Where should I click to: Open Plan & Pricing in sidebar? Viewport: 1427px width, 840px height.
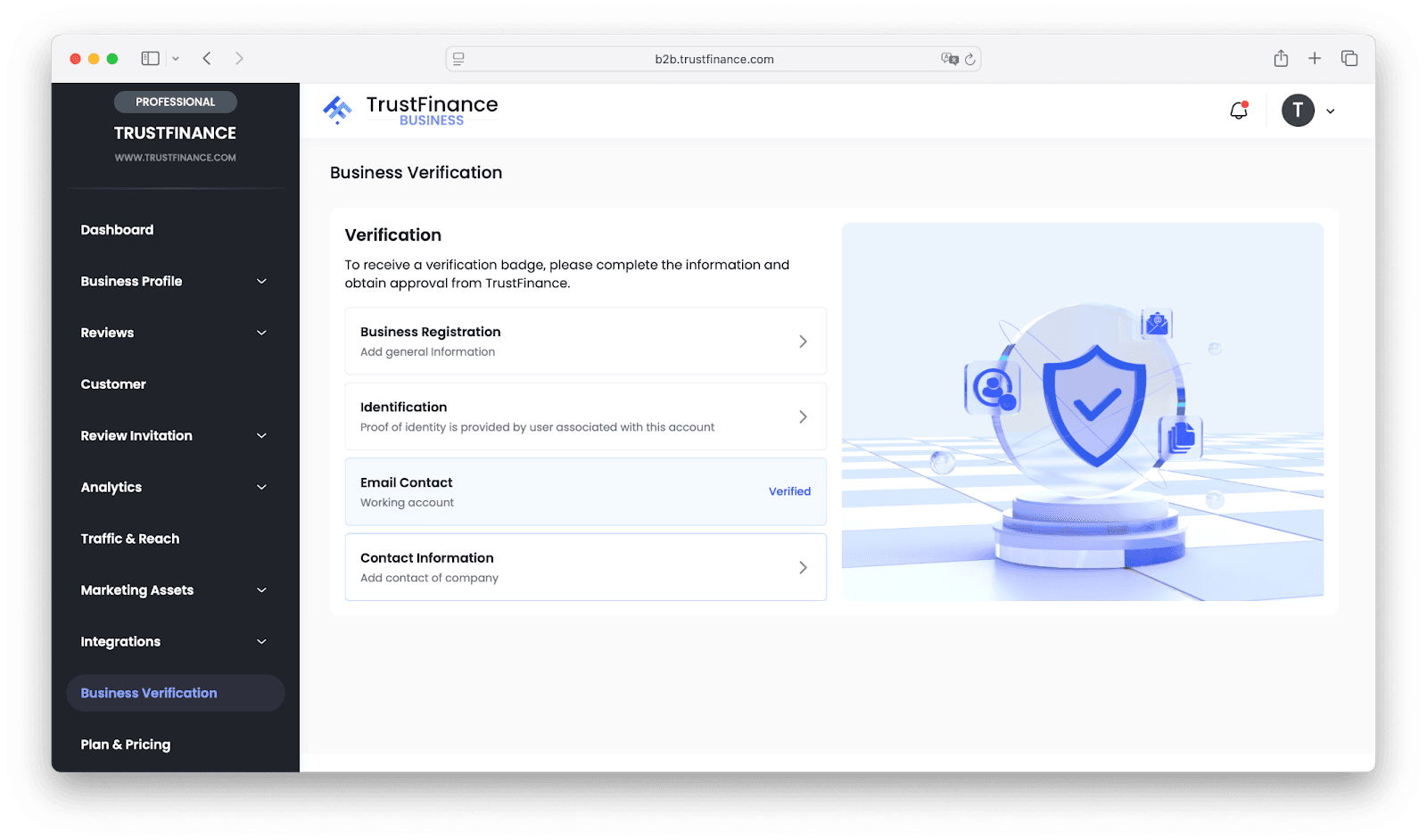click(126, 745)
